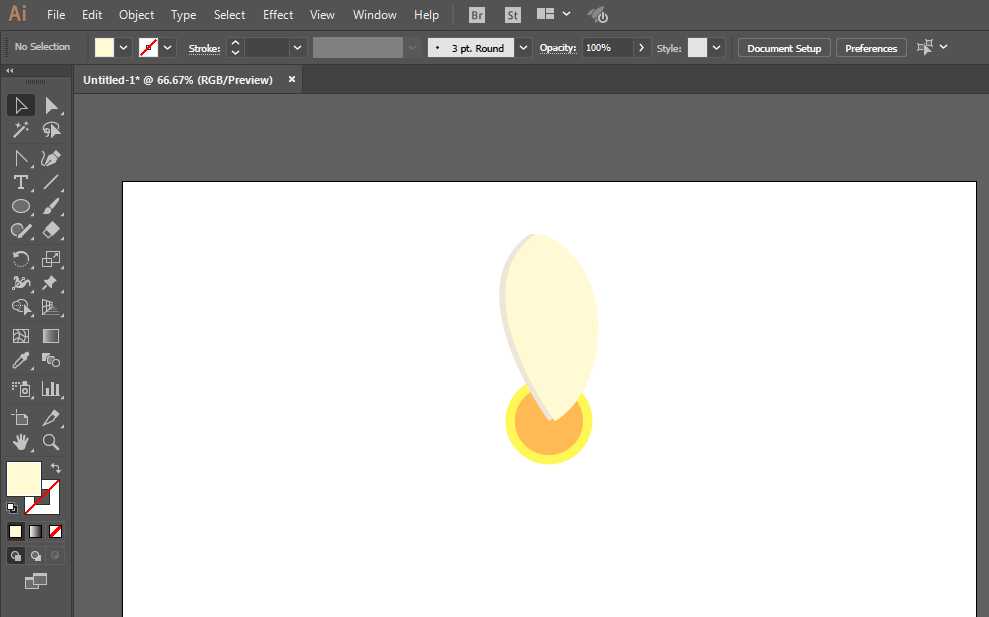Expand the fill color dropdown
Screen dimensions: 989x617
(124, 48)
